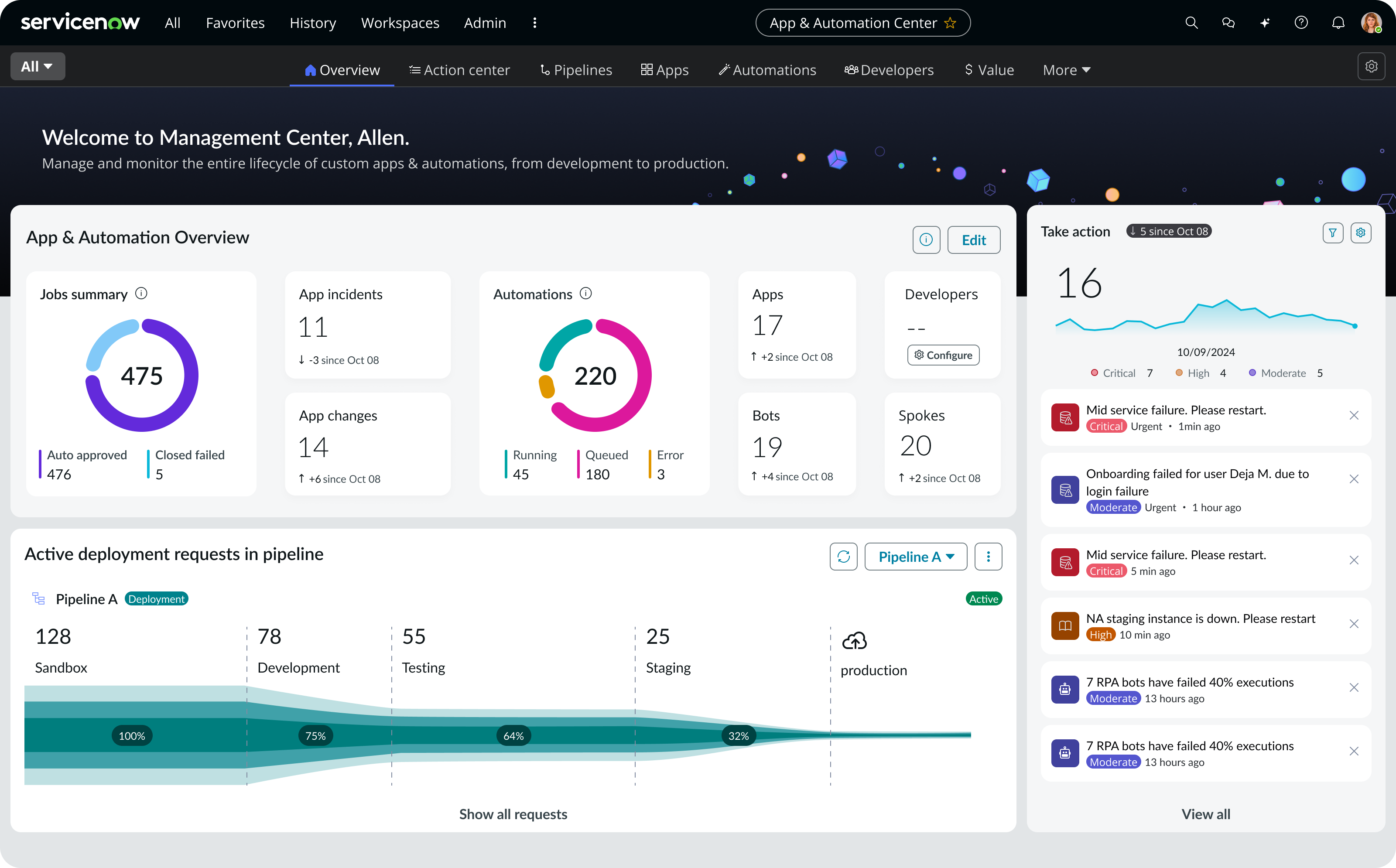Open the Apps tab

(664, 70)
